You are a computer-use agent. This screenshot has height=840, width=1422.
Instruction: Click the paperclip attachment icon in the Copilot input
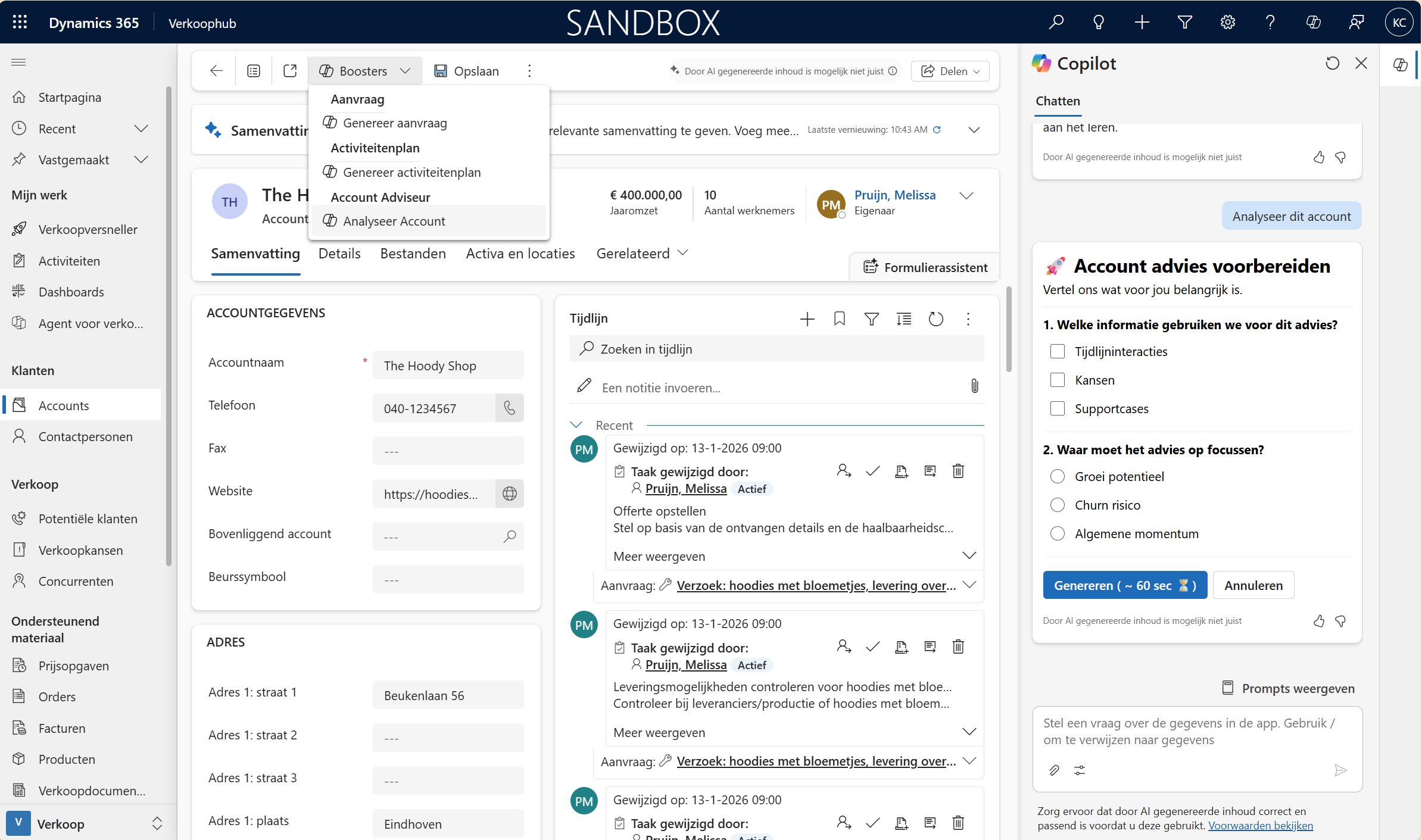pyautogui.click(x=1054, y=770)
